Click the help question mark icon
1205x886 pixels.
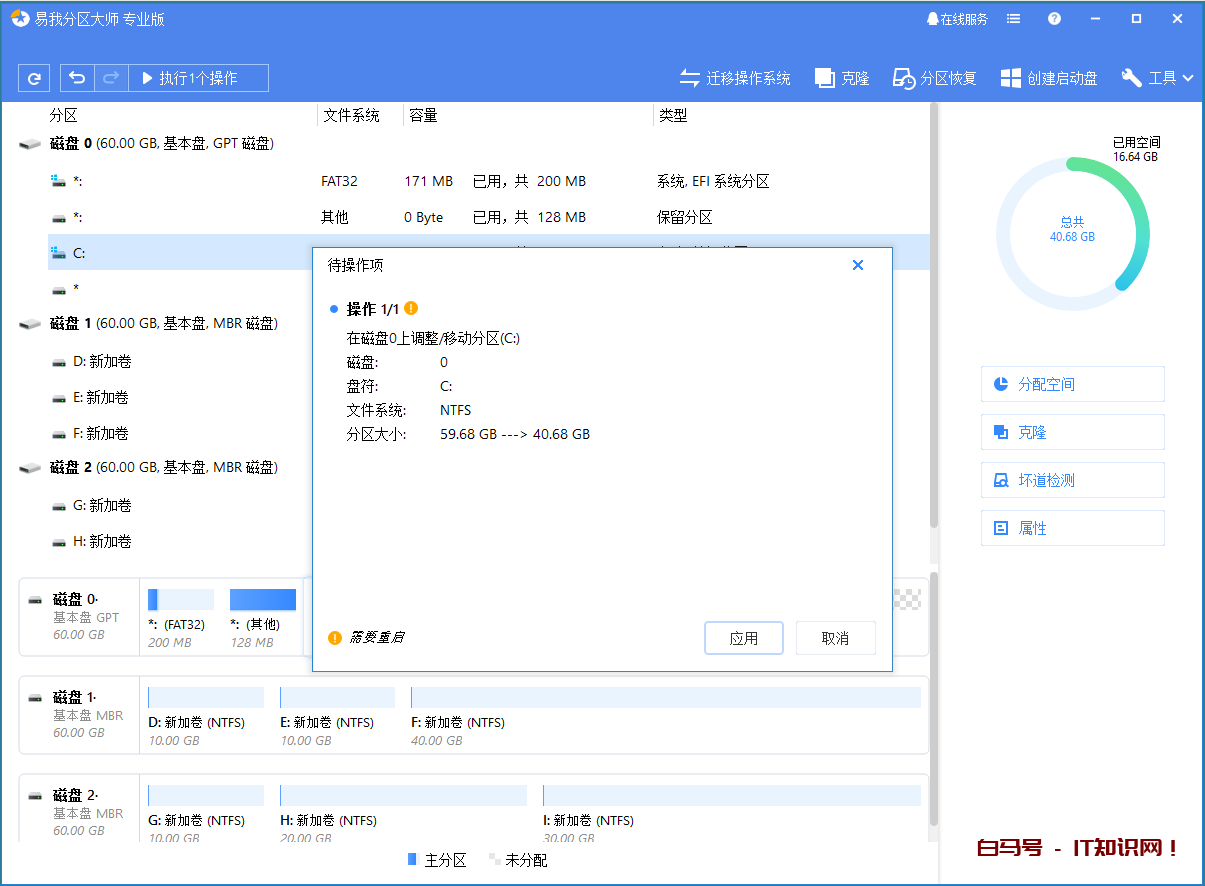(x=1054, y=18)
